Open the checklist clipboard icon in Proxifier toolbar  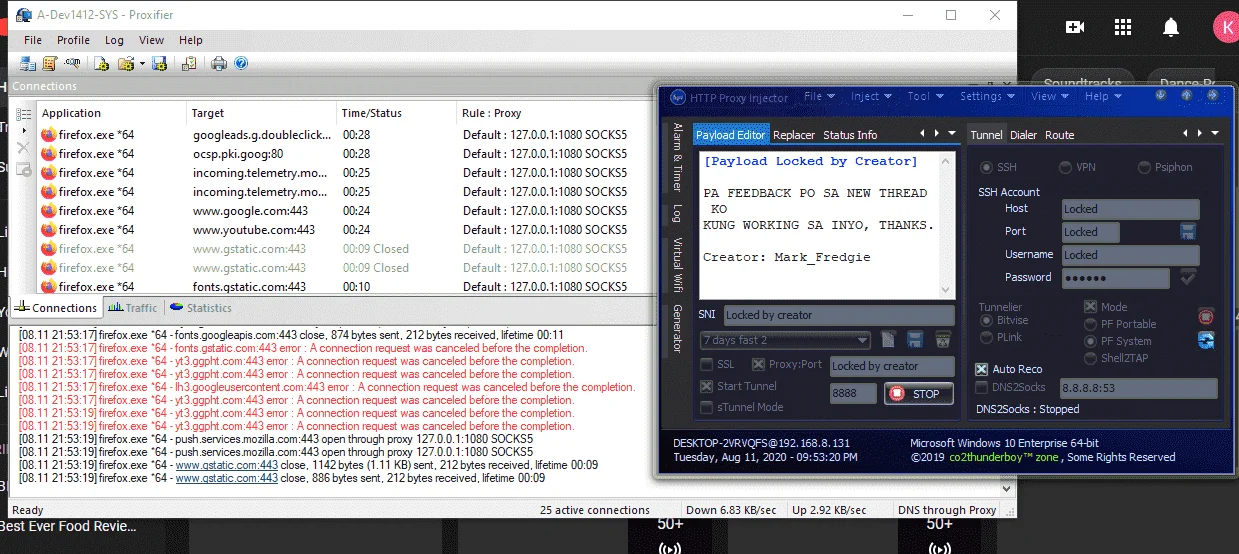188,63
